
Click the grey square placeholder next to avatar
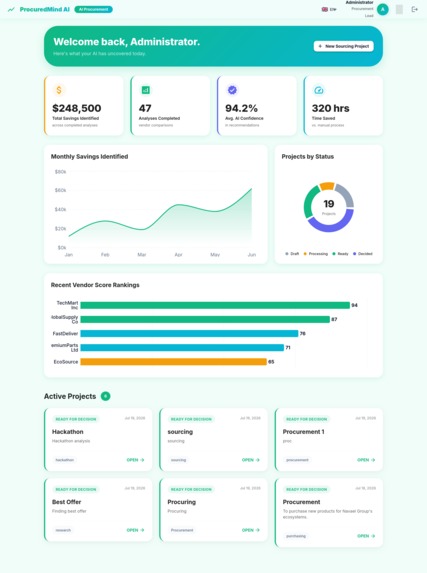tap(399, 10)
